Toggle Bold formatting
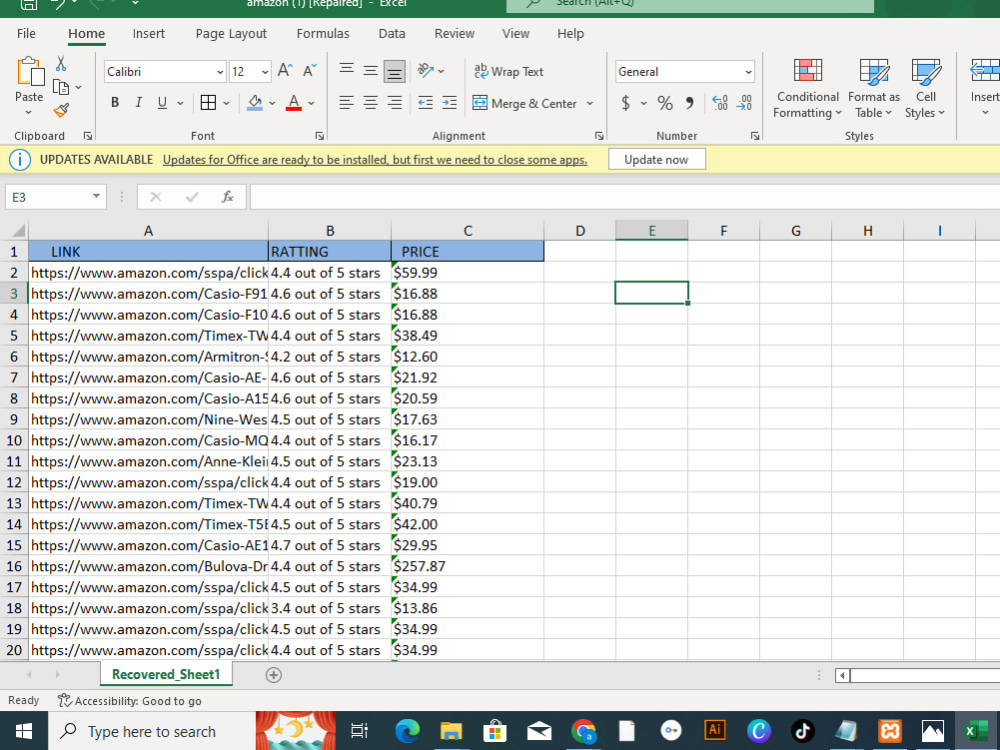 [115, 103]
